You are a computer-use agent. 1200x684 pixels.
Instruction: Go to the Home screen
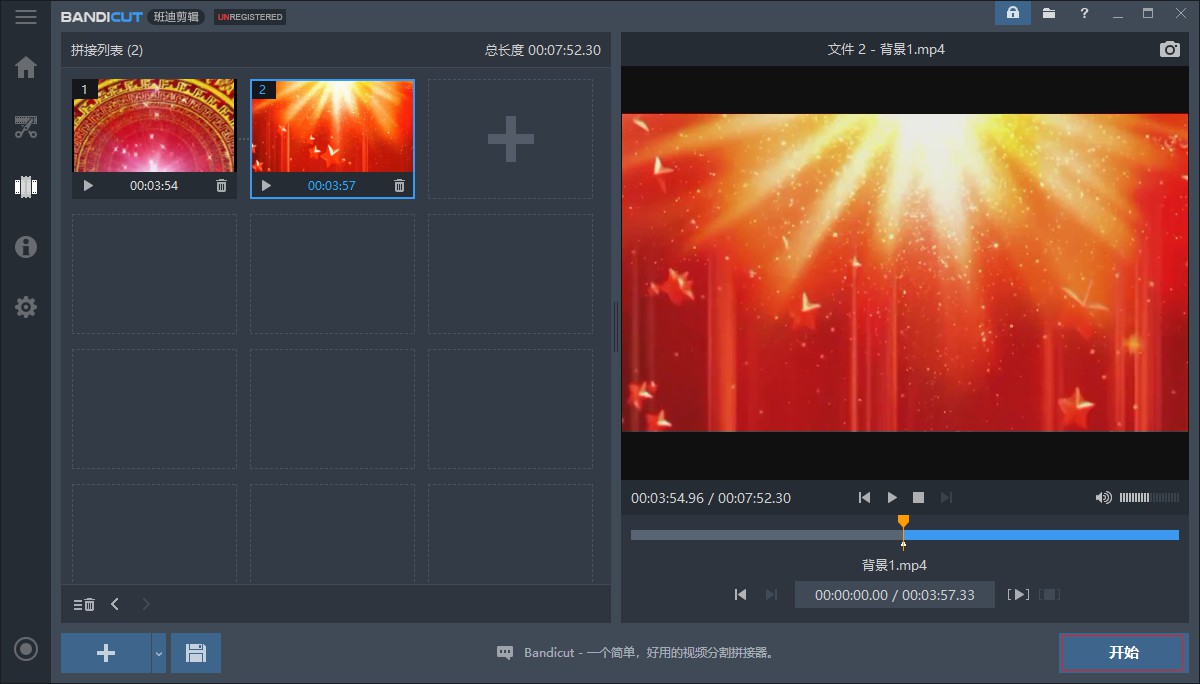pos(26,68)
